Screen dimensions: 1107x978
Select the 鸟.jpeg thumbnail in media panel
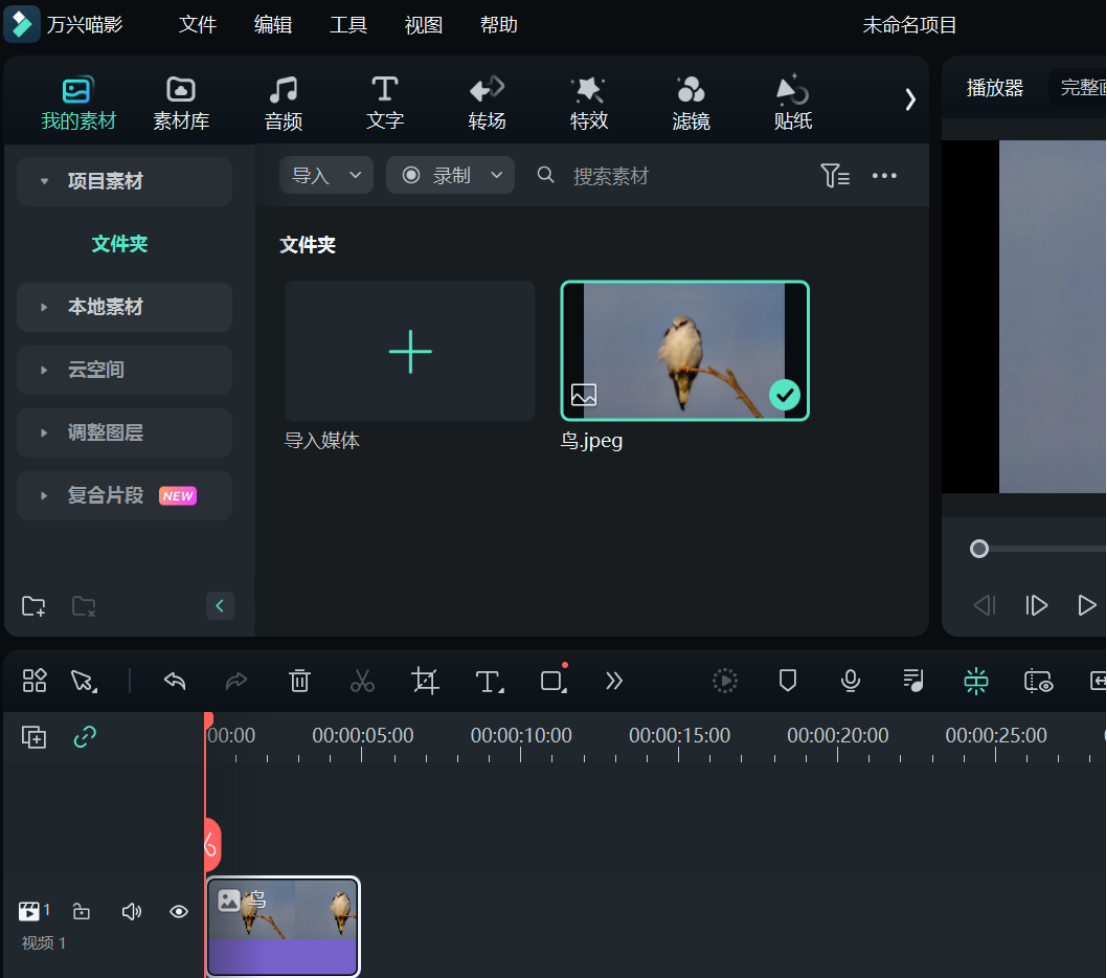684,351
